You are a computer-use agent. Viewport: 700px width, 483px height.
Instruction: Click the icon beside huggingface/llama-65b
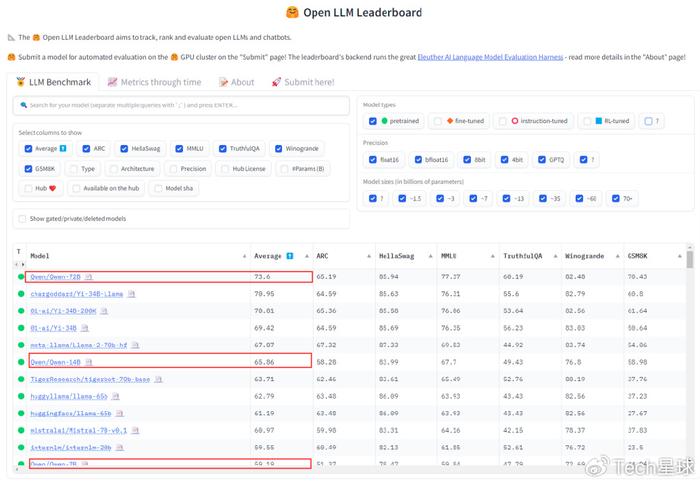(120, 413)
